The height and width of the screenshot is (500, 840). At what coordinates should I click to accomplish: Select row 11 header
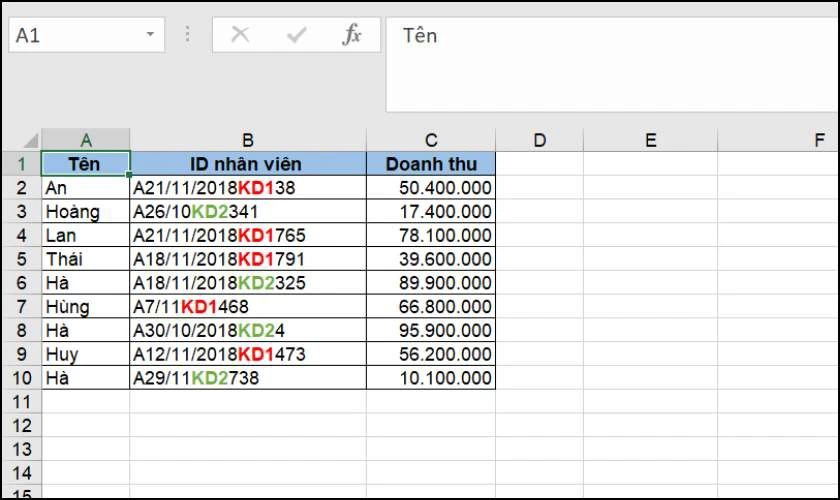coord(21,401)
